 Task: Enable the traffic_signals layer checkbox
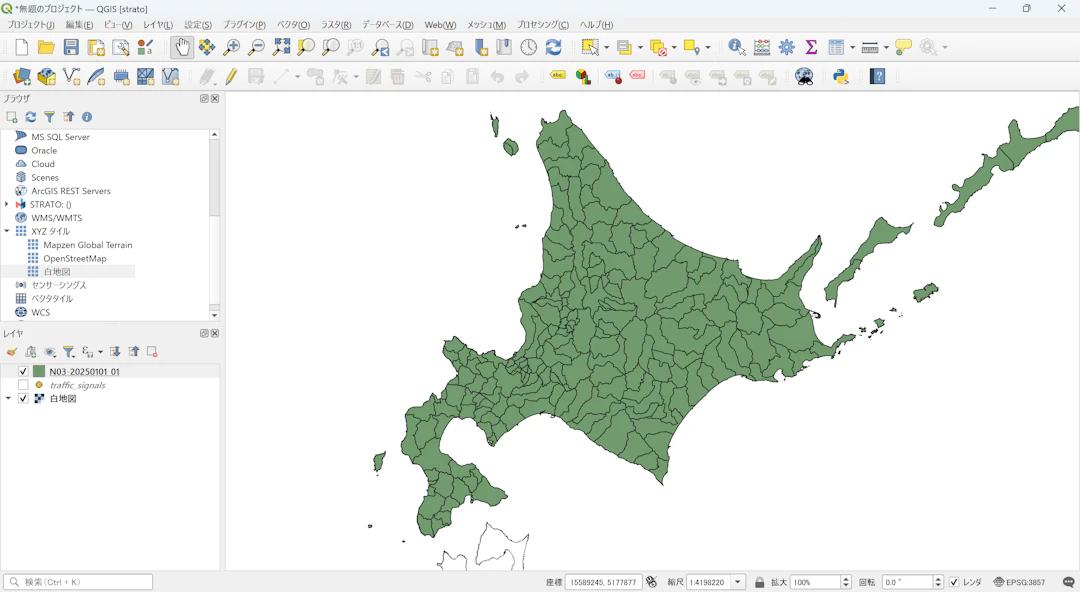pyautogui.click(x=23, y=385)
